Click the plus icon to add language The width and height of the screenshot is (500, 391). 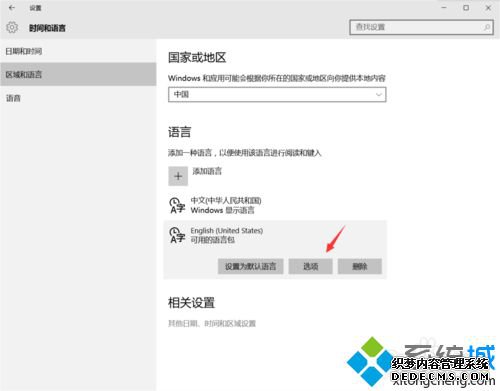[x=178, y=176]
